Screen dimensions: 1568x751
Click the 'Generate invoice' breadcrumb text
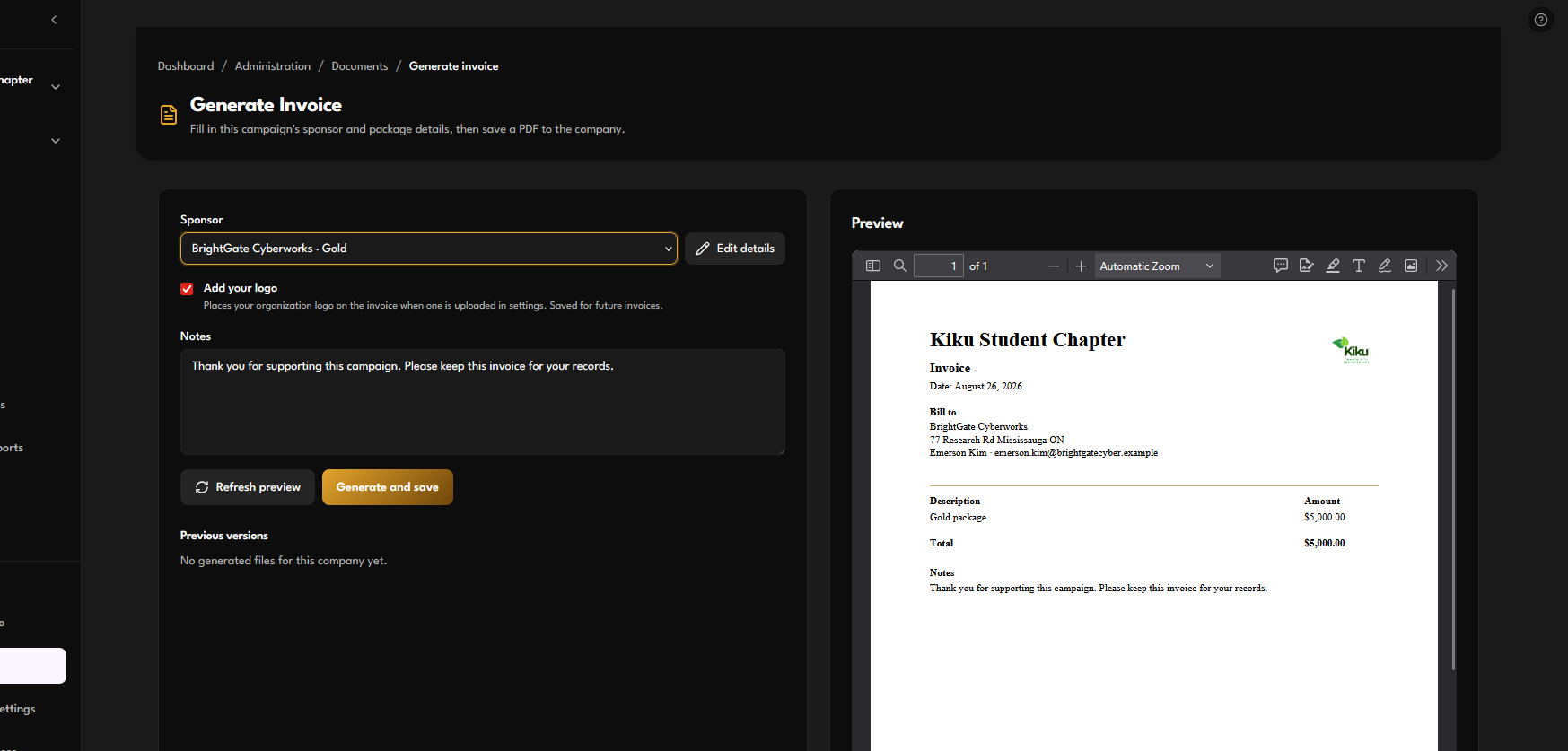coord(454,66)
